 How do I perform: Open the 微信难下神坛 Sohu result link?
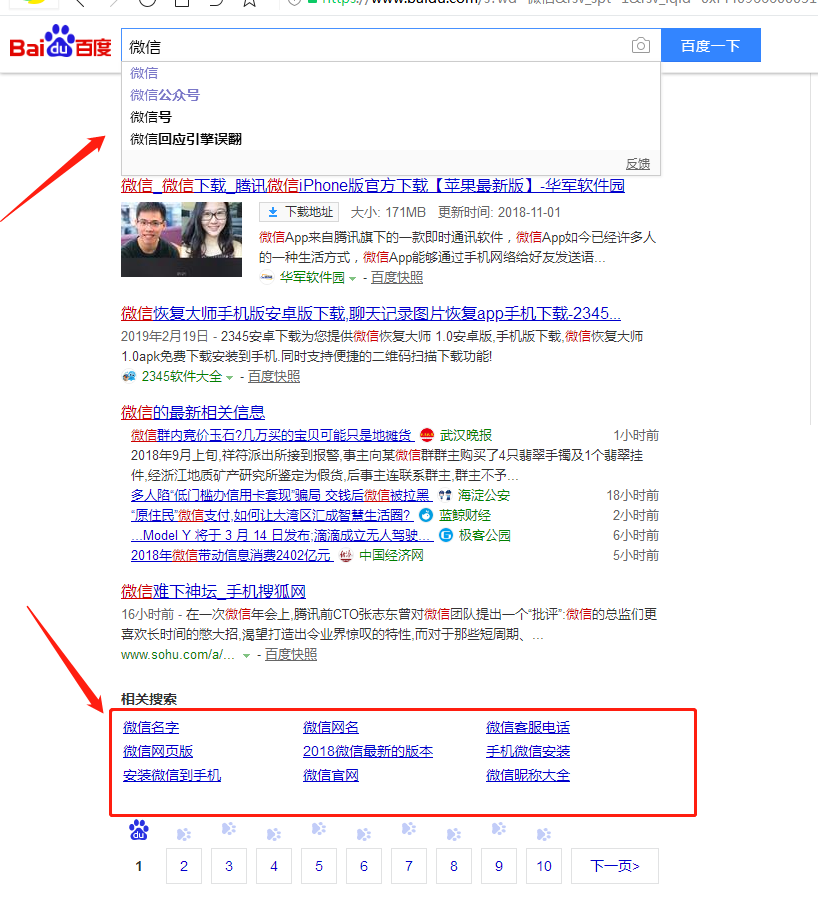tap(213, 591)
